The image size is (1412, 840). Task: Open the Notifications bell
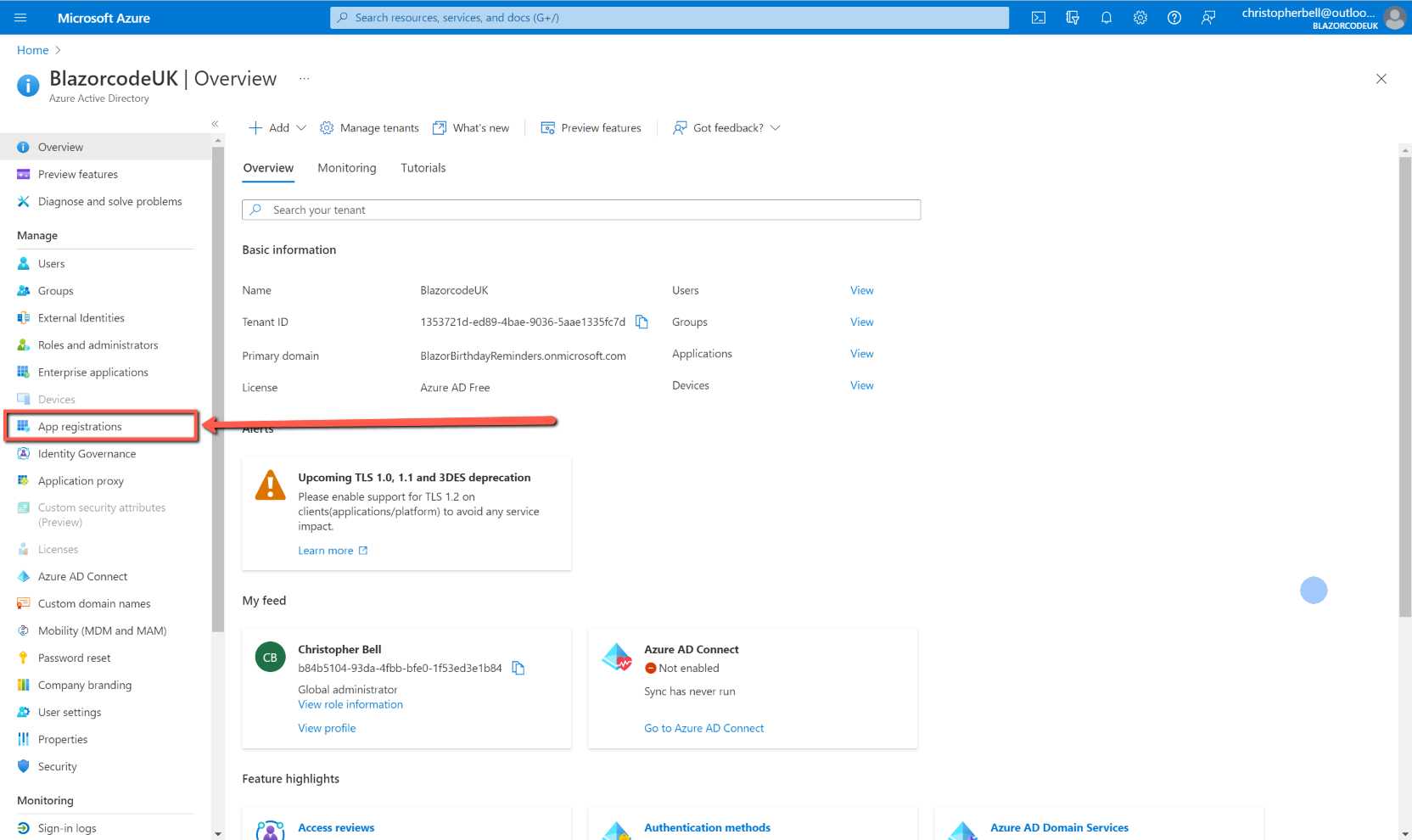(1106, 17)
